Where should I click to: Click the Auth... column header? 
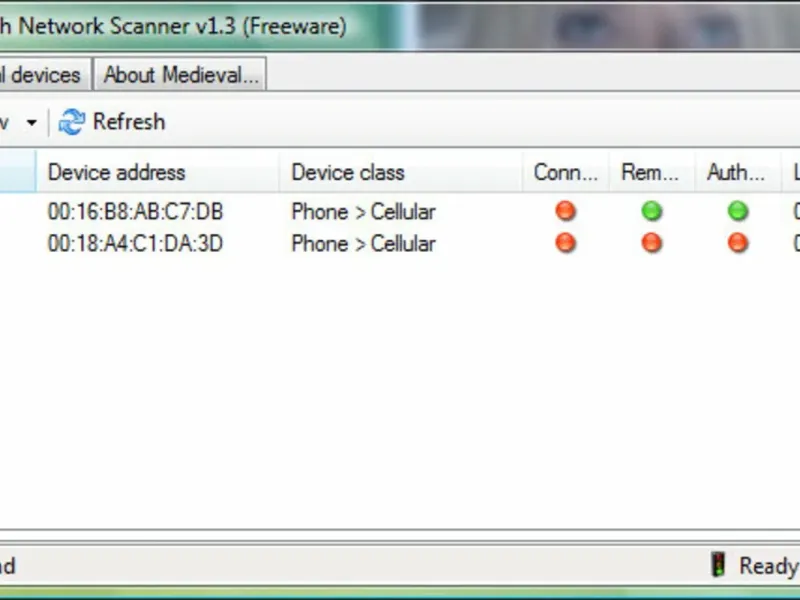click(x=738, y=172)
